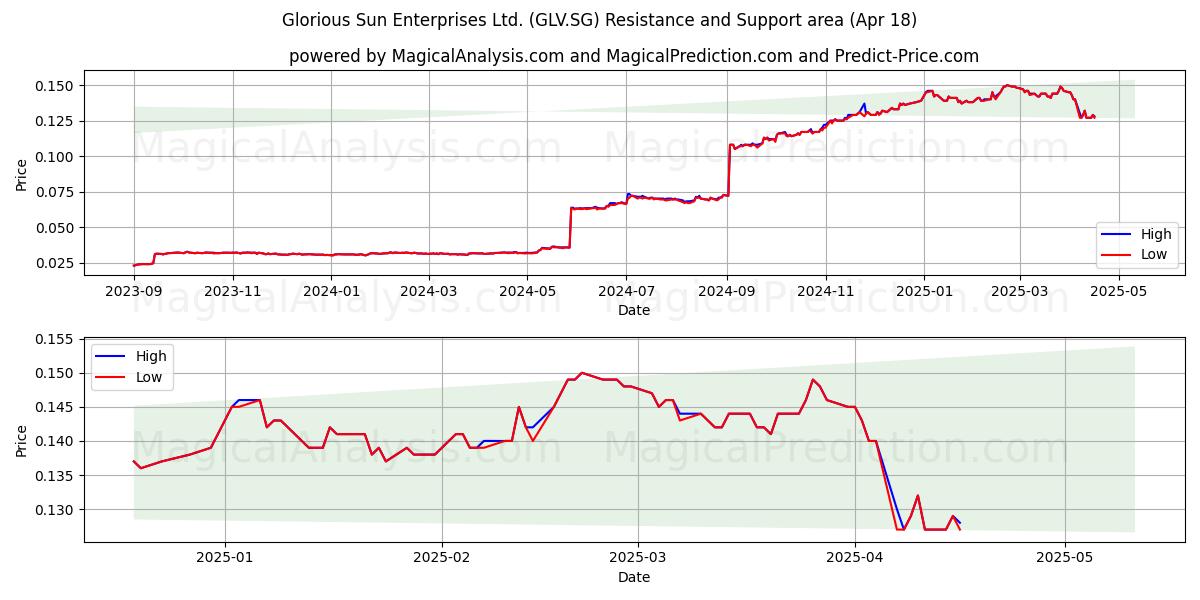Click the '0.075' price tick label
Viewport: 1200px width, 600px height.
pyautogui.click(x=56, y=192)
